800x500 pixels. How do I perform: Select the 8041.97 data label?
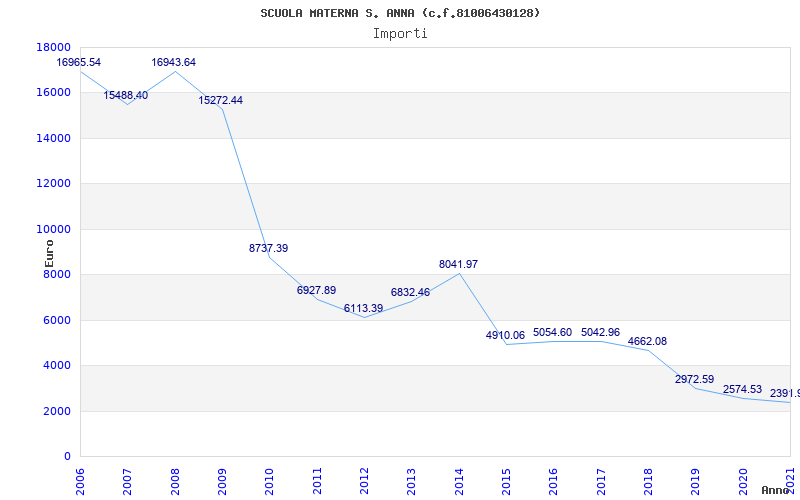tap(458, 264)
